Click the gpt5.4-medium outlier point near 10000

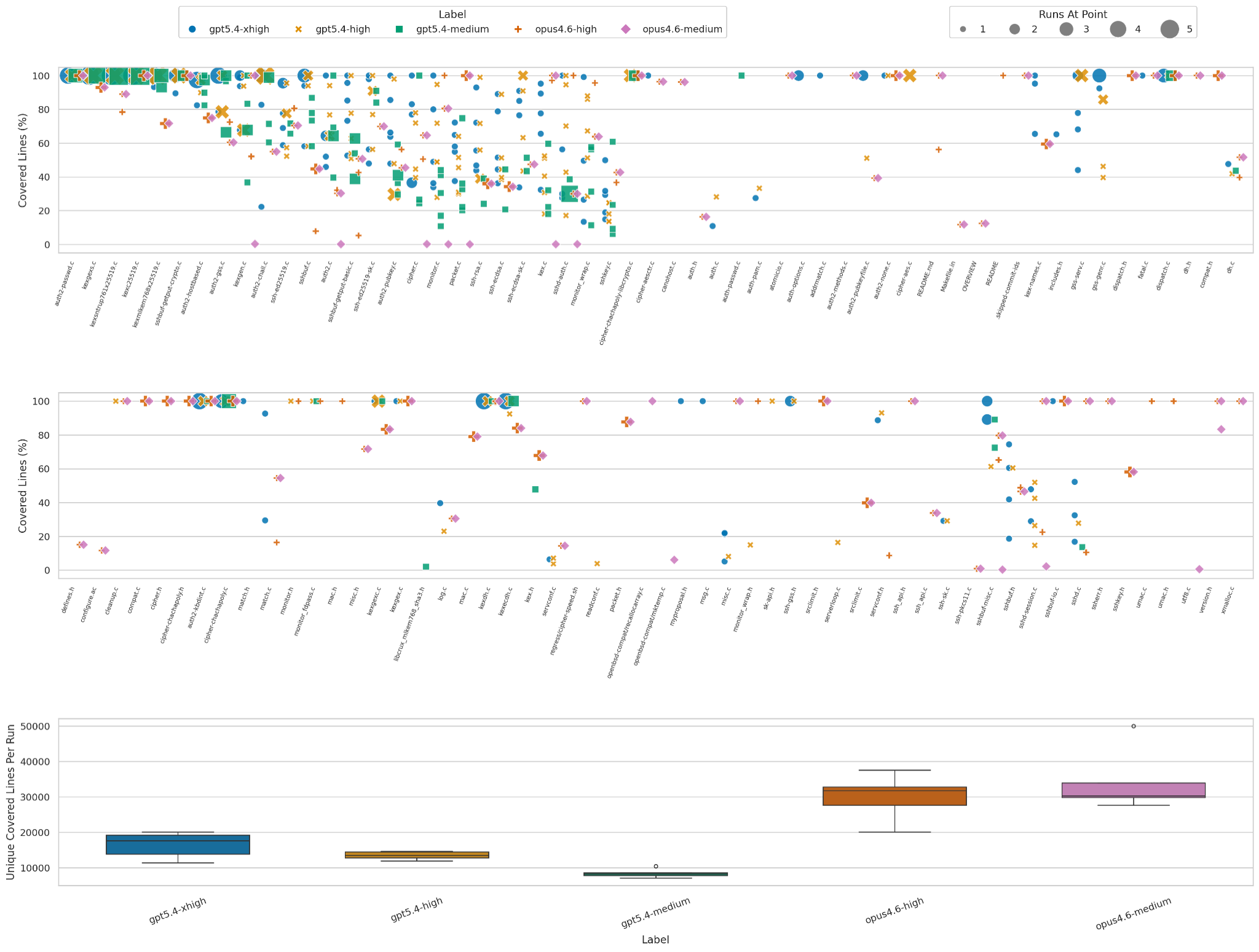(656, 866)
